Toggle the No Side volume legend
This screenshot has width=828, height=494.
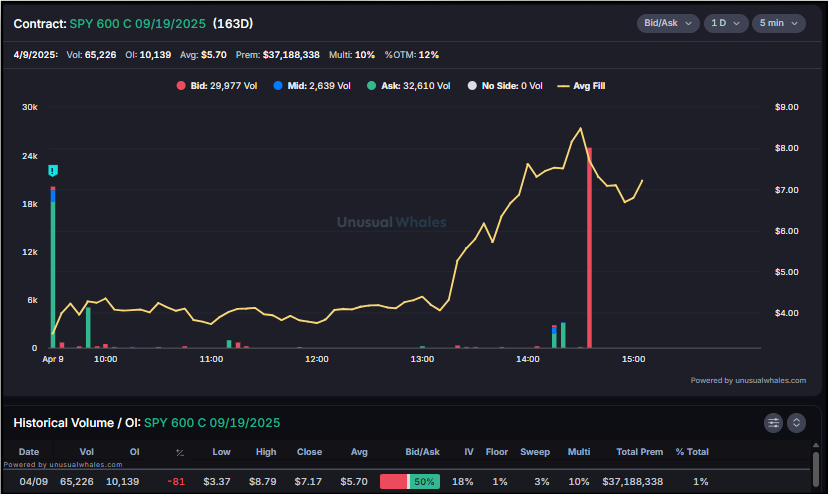click(505, 86)
